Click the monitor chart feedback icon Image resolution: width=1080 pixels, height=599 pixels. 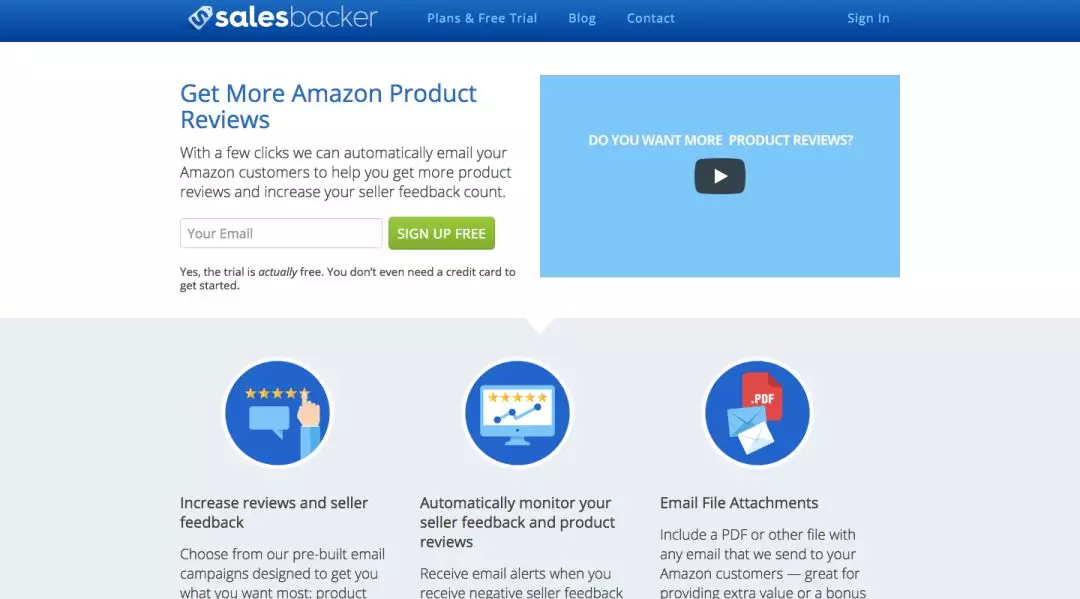[x=517, y=413]
